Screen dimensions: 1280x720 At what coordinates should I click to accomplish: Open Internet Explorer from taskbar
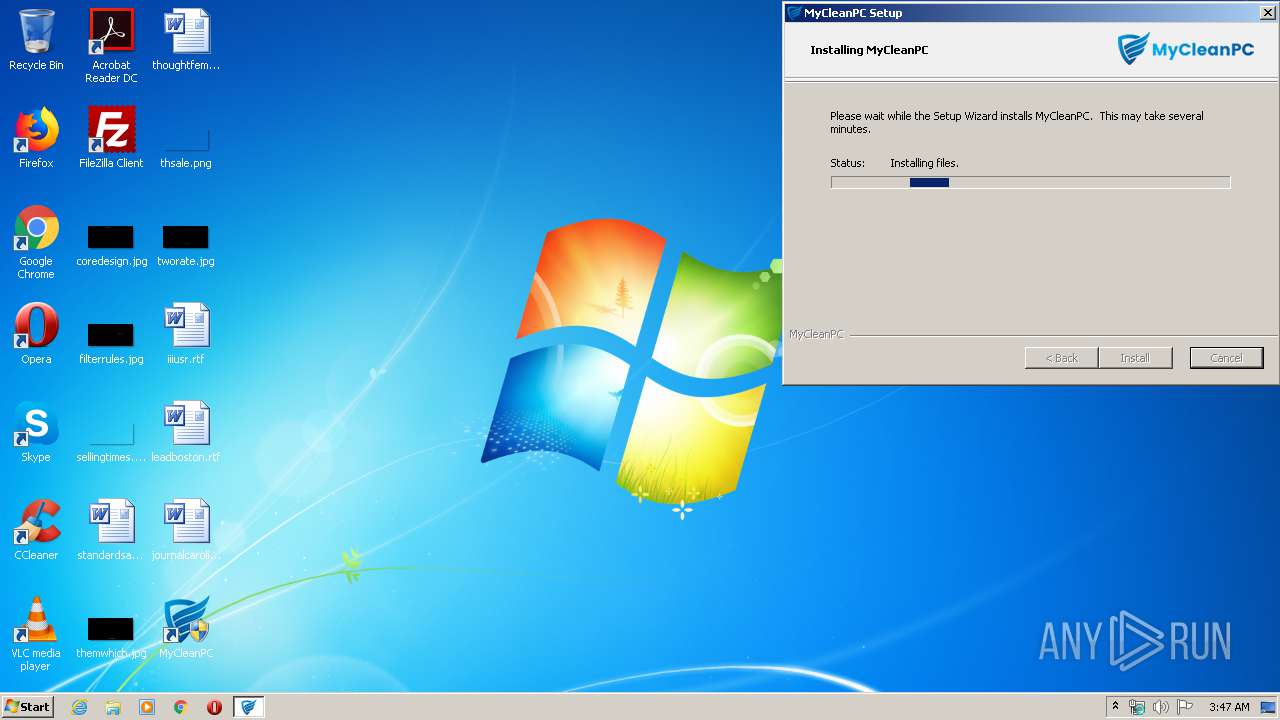(79, 707)
